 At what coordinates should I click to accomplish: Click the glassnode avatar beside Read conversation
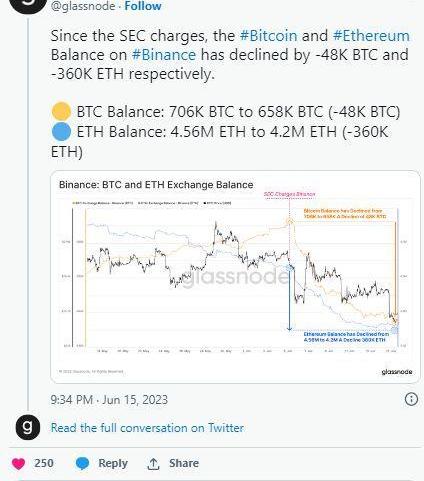pyautogui.click(x=28, y=427)
